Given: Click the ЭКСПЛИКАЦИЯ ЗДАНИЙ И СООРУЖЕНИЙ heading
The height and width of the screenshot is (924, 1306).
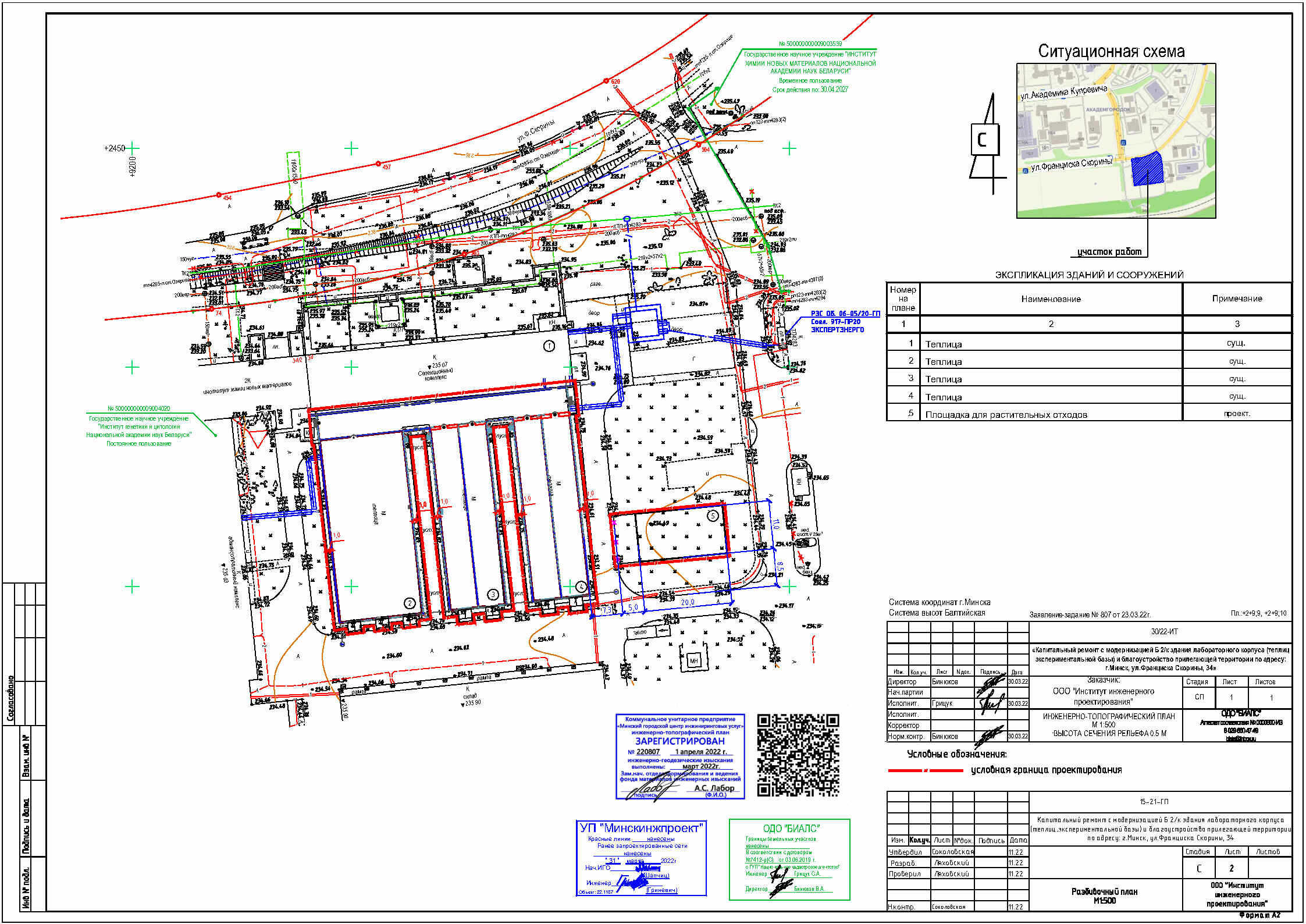Looking at the screenshot, I should tap(1089, 275).
